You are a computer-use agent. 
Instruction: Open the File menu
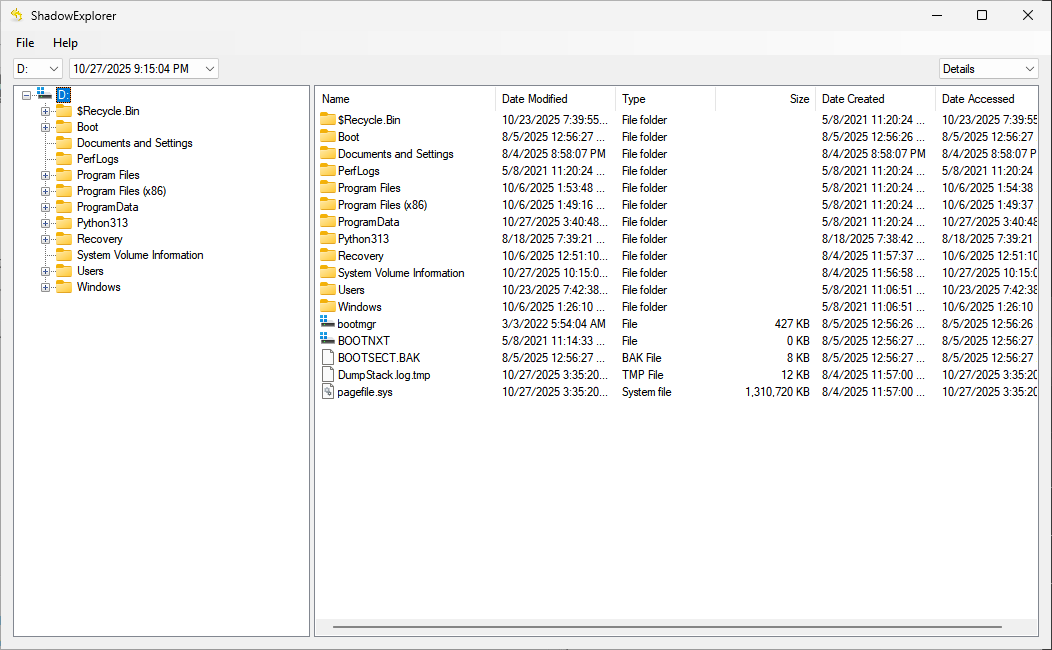tap(25, 43)
